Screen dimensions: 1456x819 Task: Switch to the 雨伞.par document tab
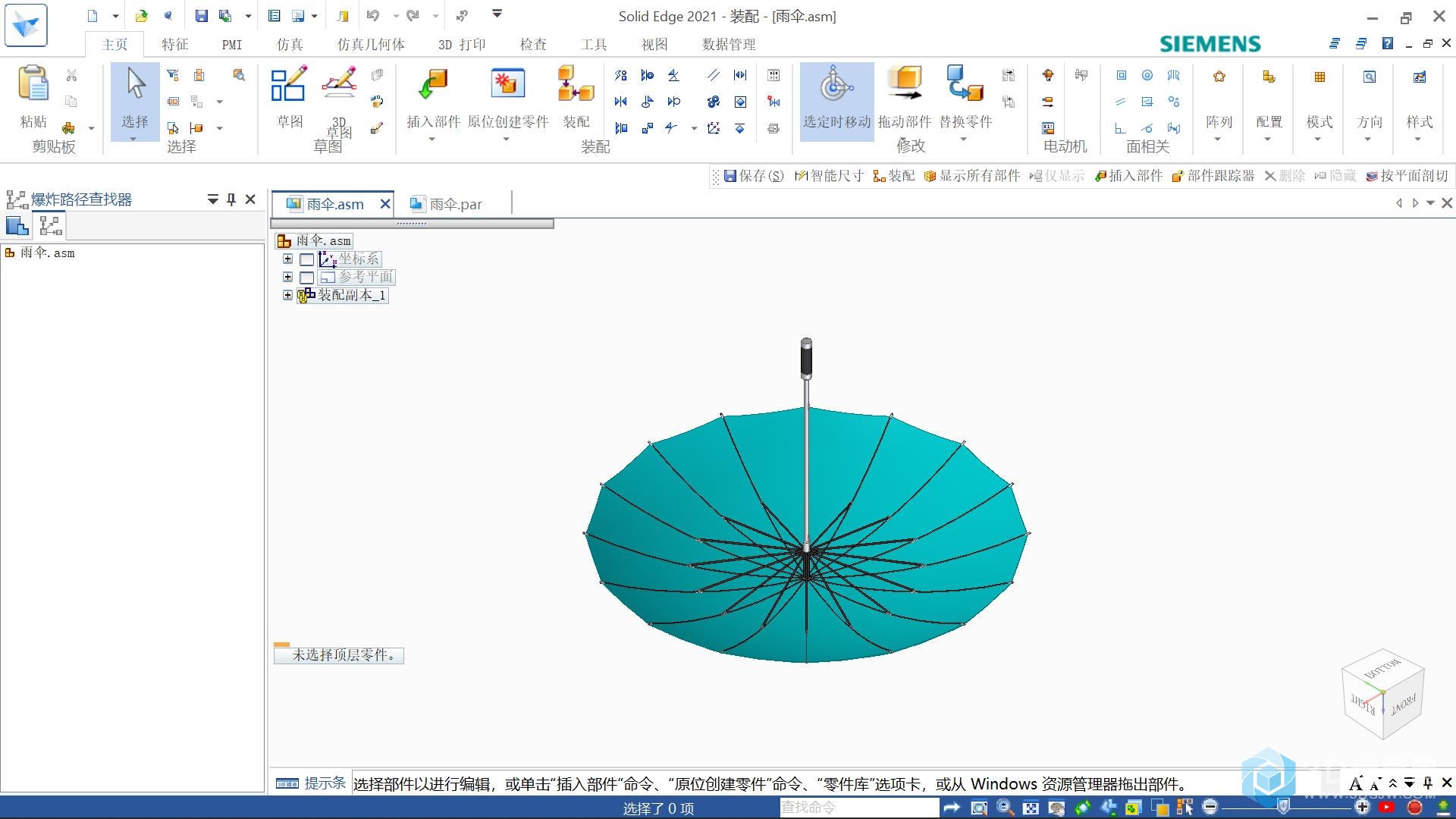(446, 204)
